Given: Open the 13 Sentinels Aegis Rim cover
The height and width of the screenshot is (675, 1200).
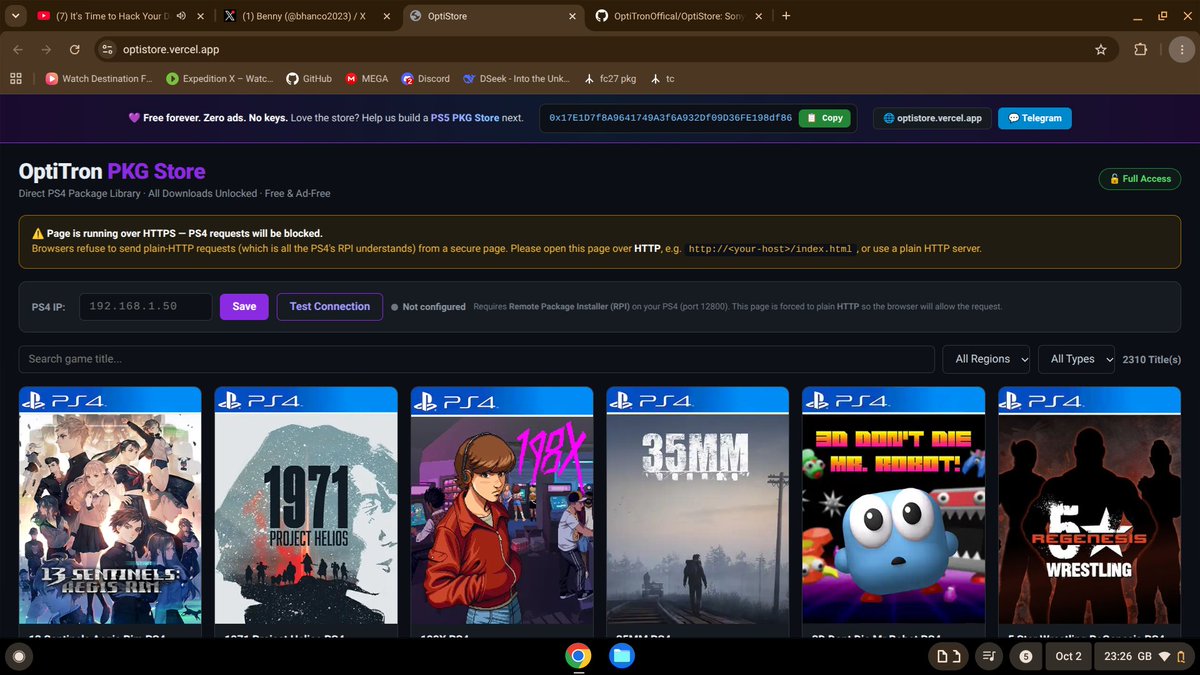Looking at the screenshot, I should (x=110, y=505).
